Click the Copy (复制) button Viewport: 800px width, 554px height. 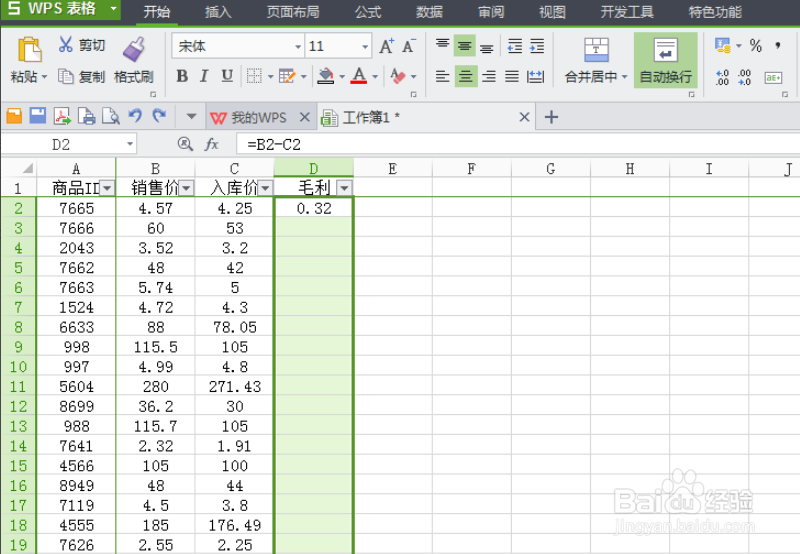tap(82, 77)
